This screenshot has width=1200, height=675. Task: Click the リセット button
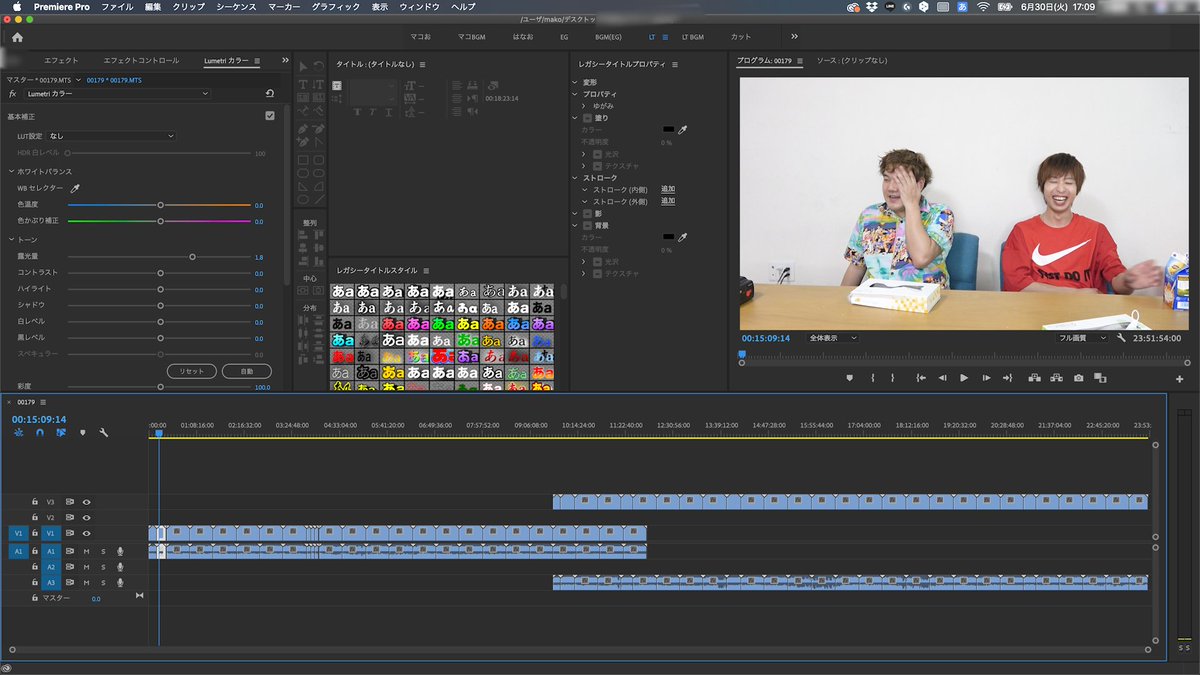pyautogui.click(x=191, y=371)
